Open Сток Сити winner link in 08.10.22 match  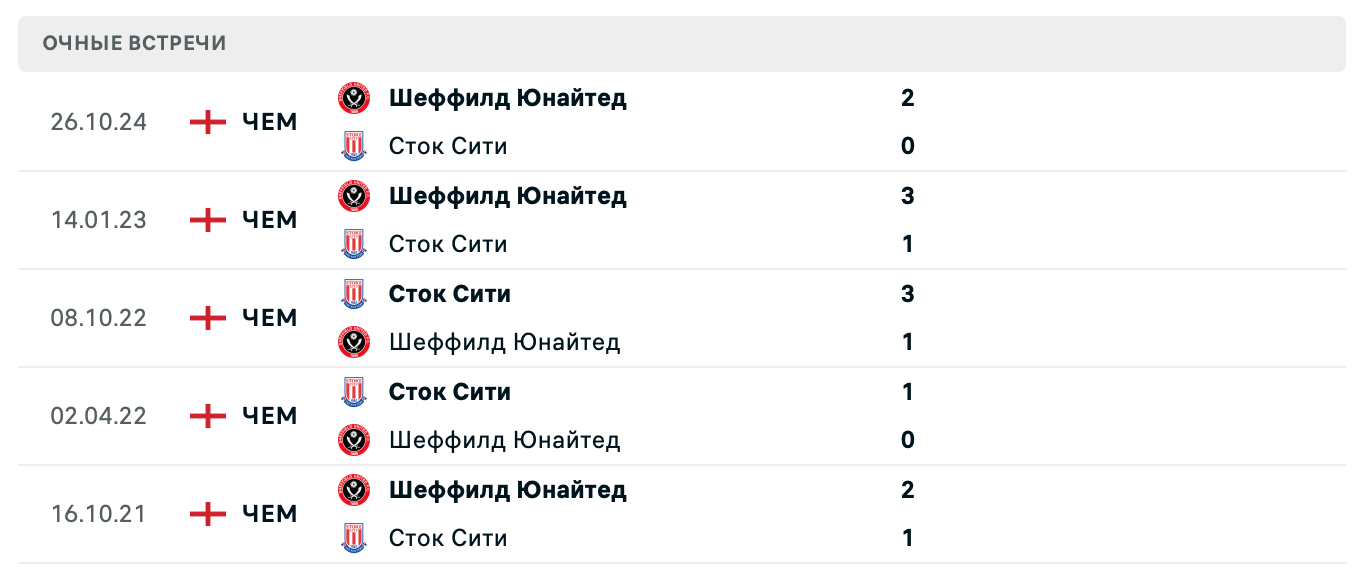coord(449,294)
